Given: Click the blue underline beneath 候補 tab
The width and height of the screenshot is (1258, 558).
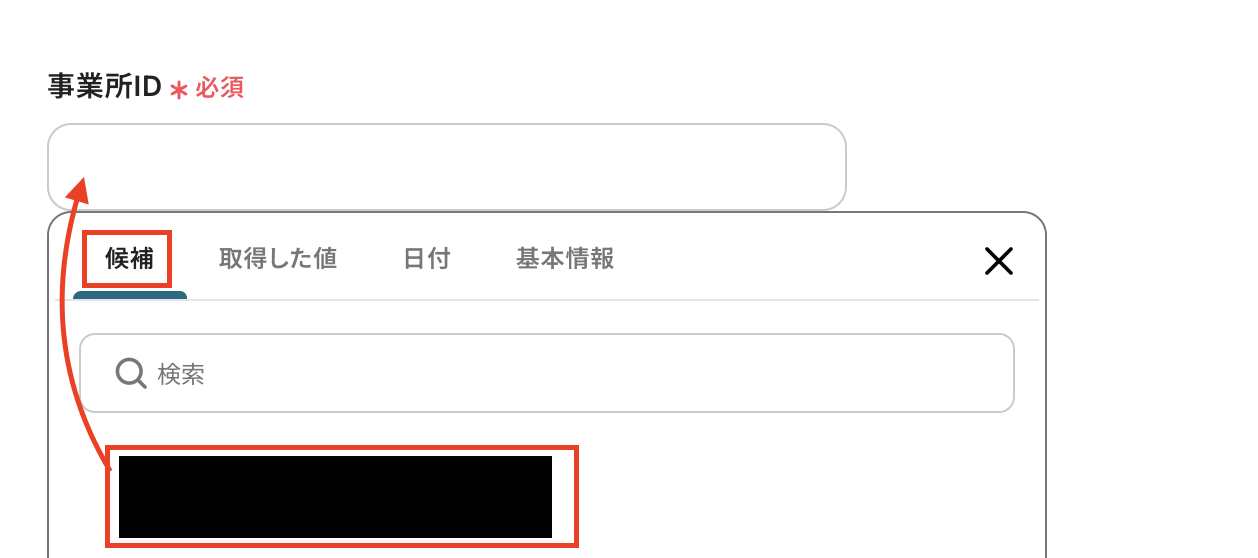Looking at the screenshot, I should tap(130, 295).
